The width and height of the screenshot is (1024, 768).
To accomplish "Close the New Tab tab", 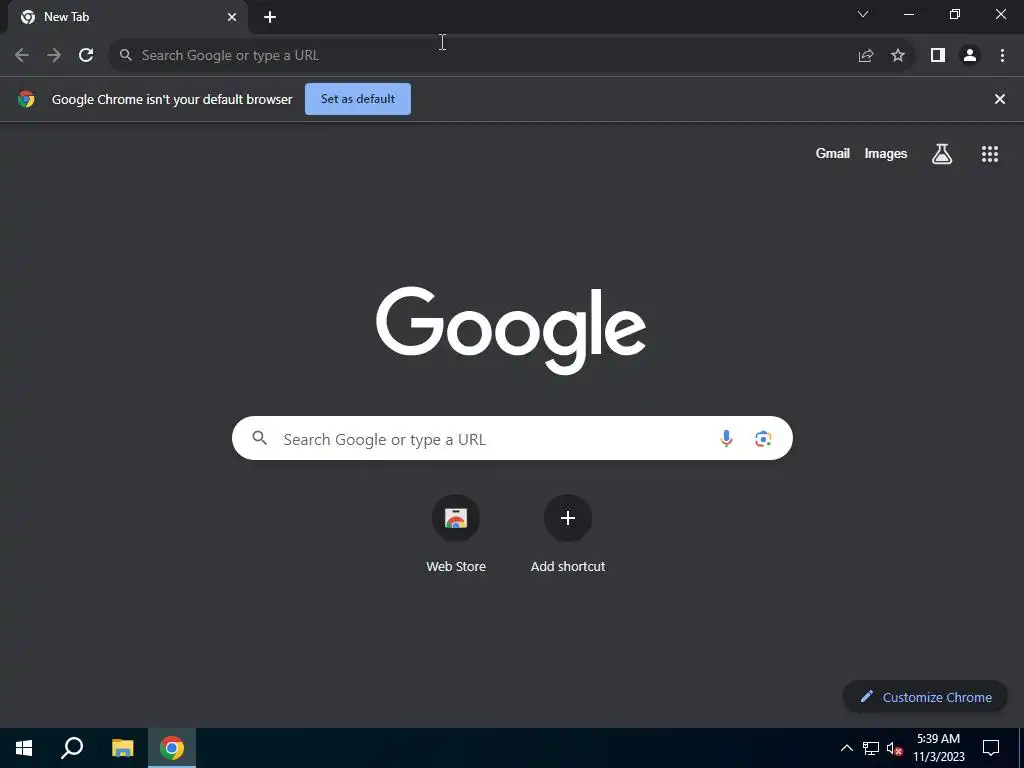I will [x=232, y=17].
